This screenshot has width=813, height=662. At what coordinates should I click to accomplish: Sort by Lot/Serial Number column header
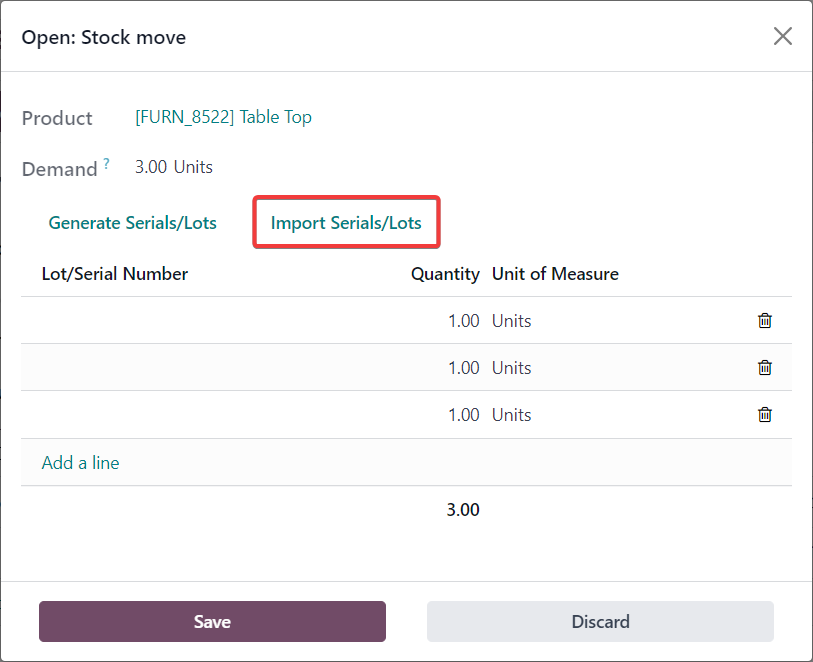click(x=115, y=273)
